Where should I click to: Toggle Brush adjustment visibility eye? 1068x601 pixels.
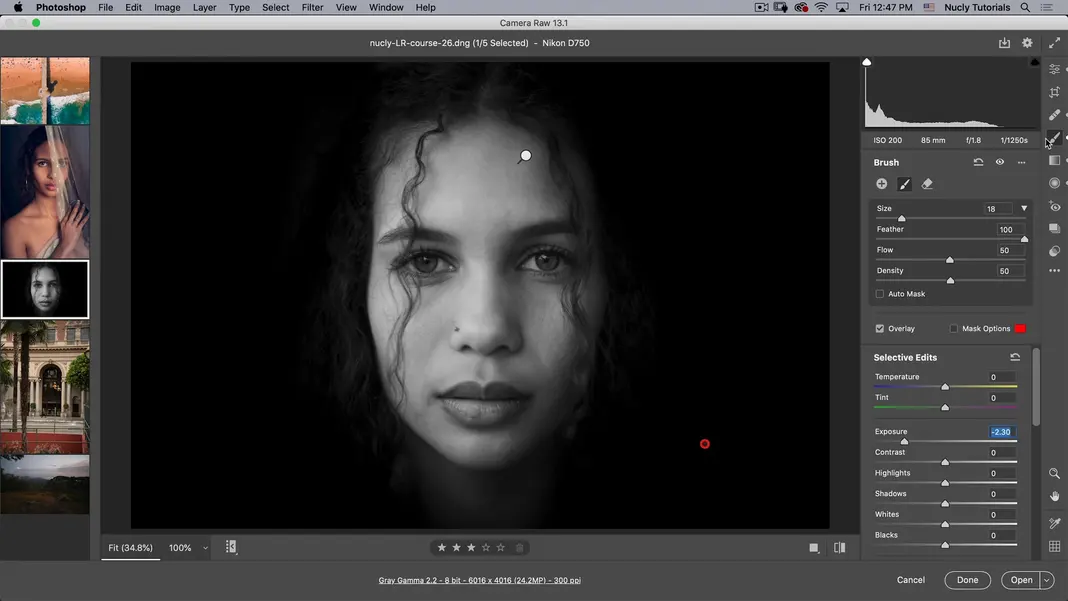point(999,162)
